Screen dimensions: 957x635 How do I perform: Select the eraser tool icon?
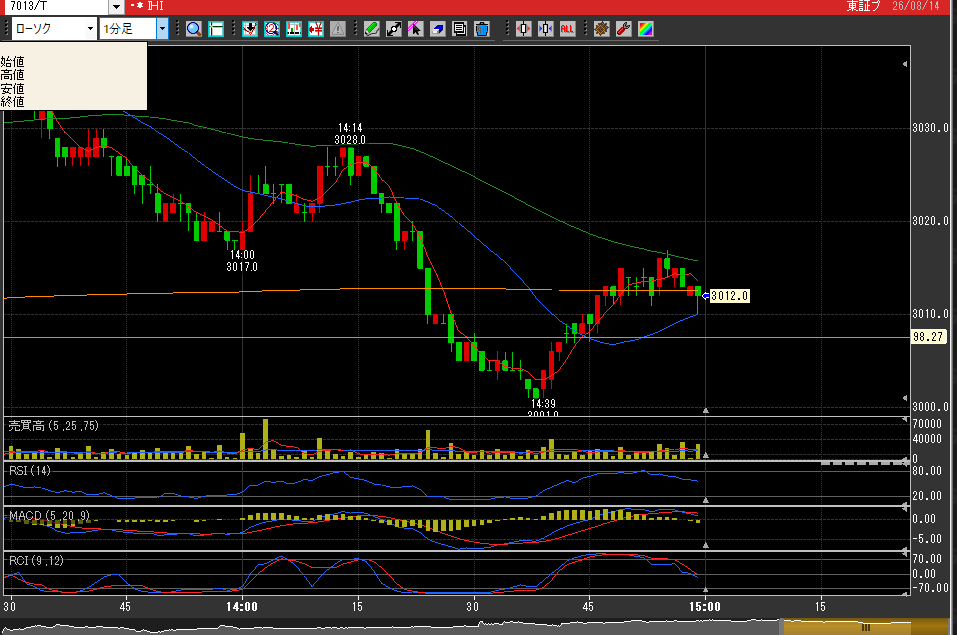pos(438,29)
